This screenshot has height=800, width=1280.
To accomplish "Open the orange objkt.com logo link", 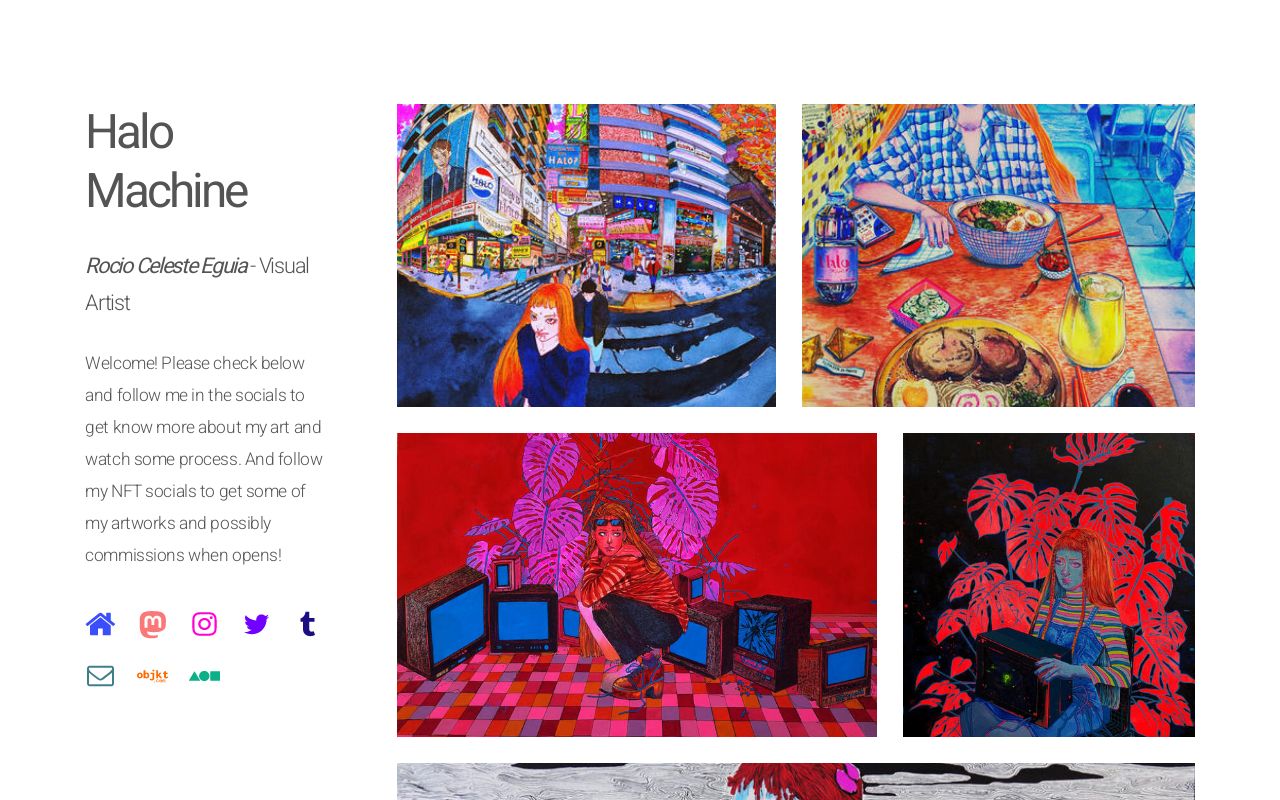I will [153, 676].
